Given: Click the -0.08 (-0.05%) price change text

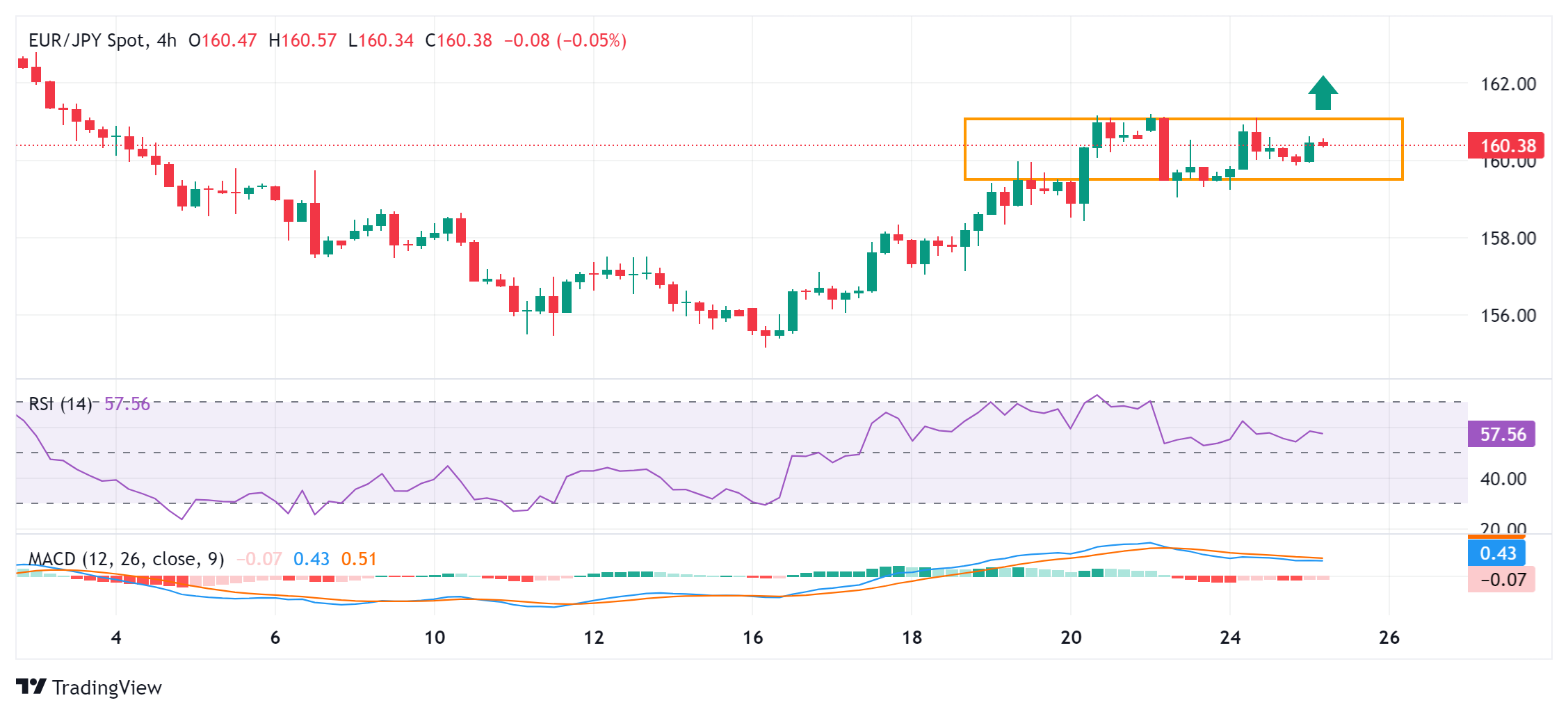Looking at the screenshot, I should click(x=565, y=40).
